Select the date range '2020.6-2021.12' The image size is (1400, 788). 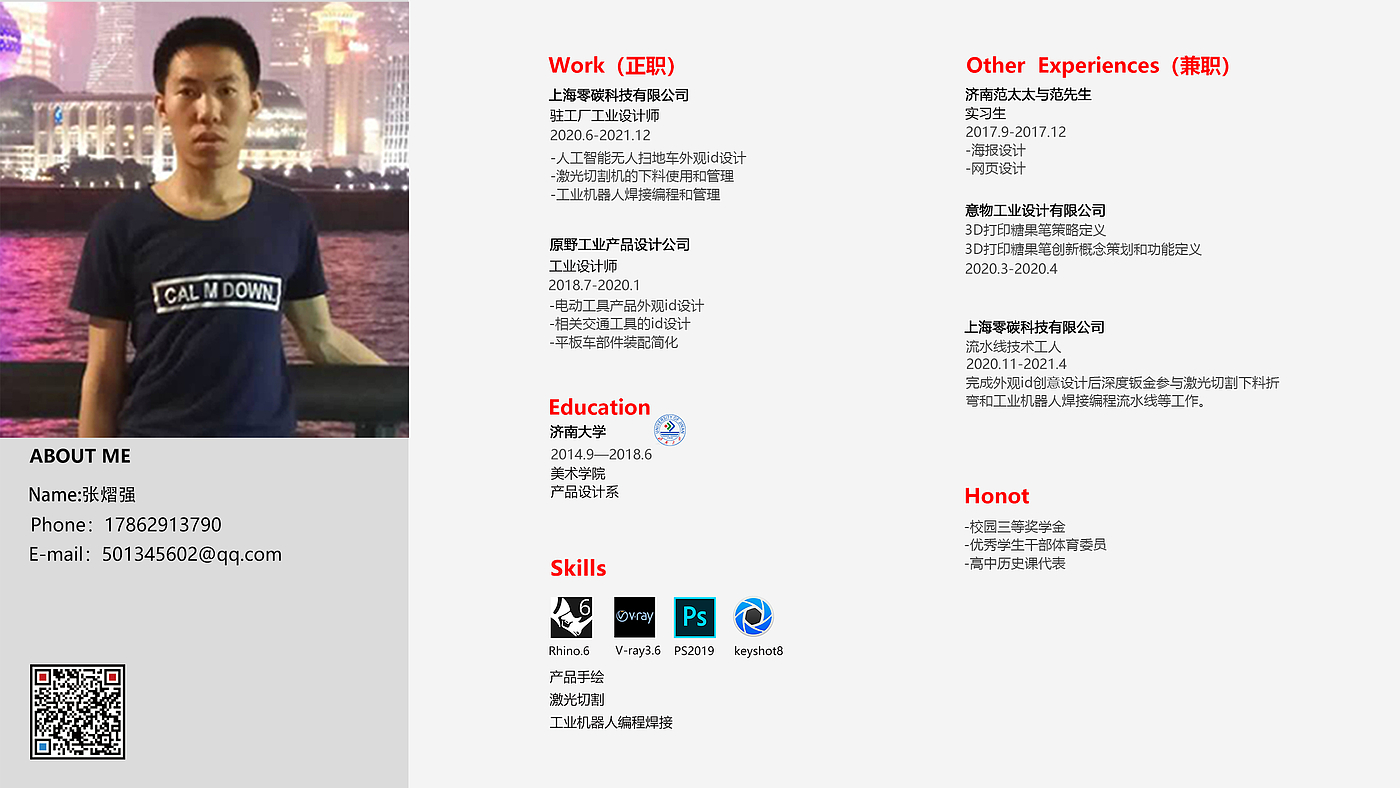(600, 135)
